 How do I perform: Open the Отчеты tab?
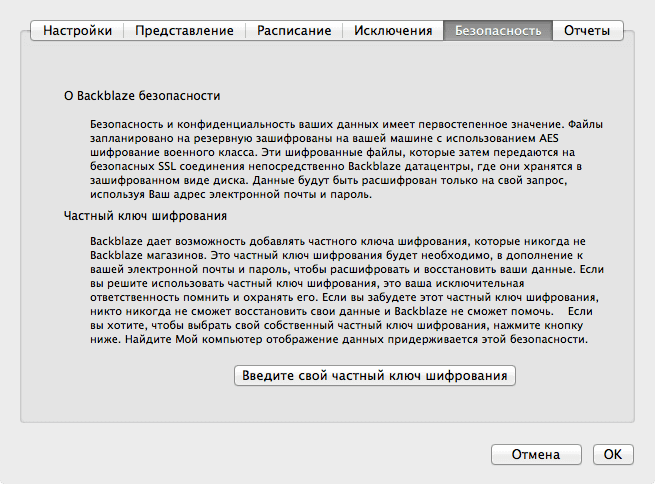tap(587, 30)
